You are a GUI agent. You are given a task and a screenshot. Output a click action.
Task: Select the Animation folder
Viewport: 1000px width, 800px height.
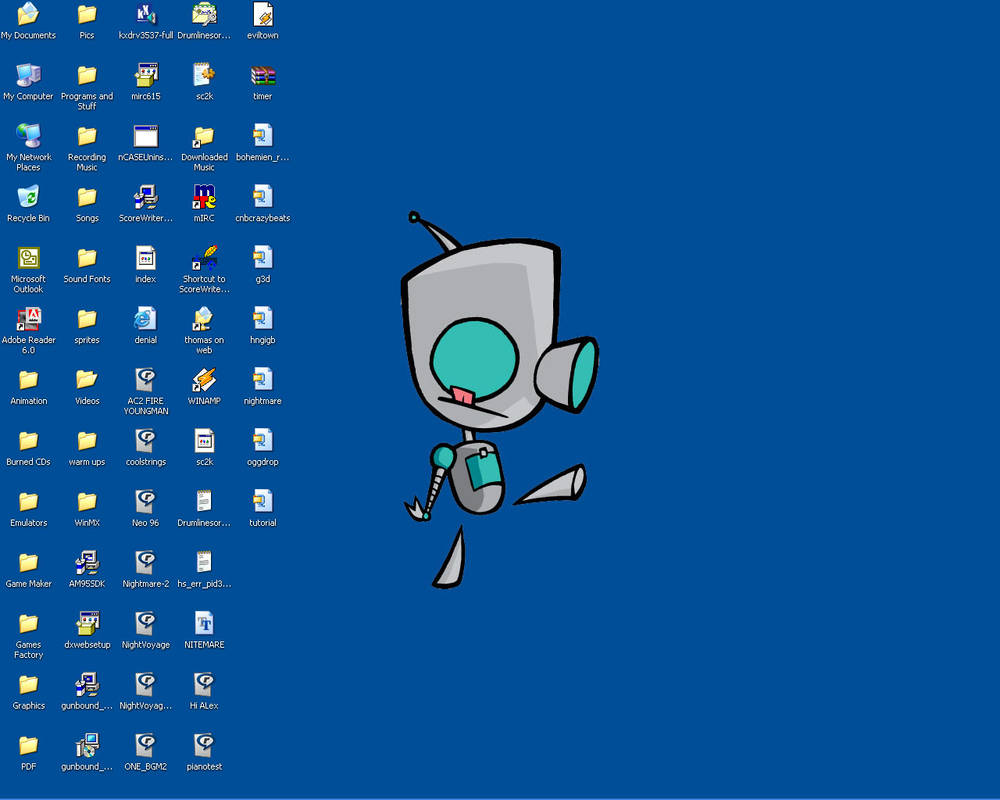pyautogui.click(x=28, y=387)
